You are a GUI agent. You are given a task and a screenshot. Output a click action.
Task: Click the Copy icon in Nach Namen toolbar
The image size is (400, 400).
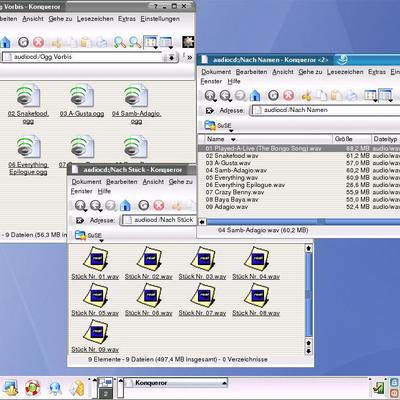point(322,96)
